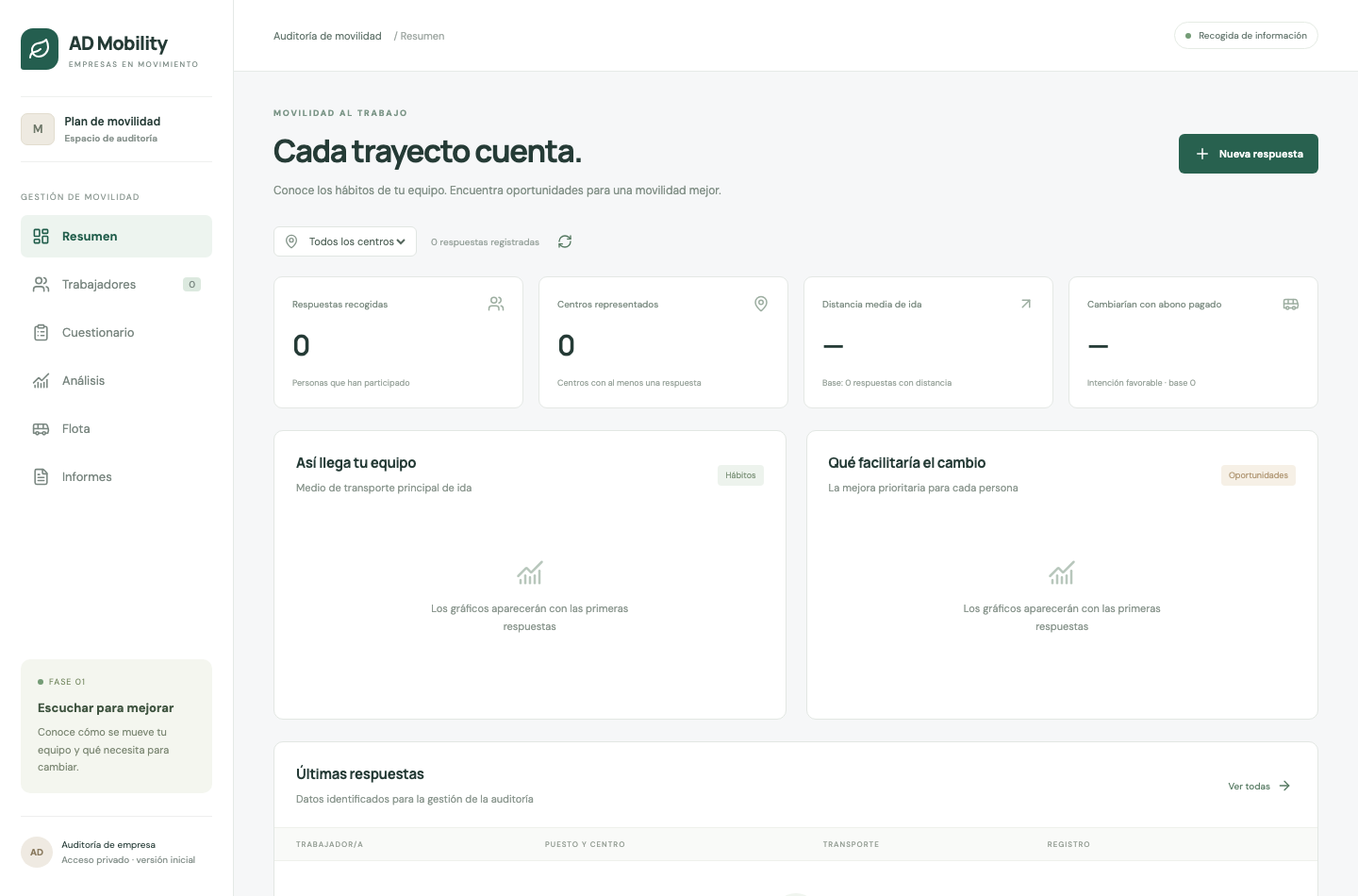Click Auditoría de movilidad breadcrumb

[x=327, y=36]
